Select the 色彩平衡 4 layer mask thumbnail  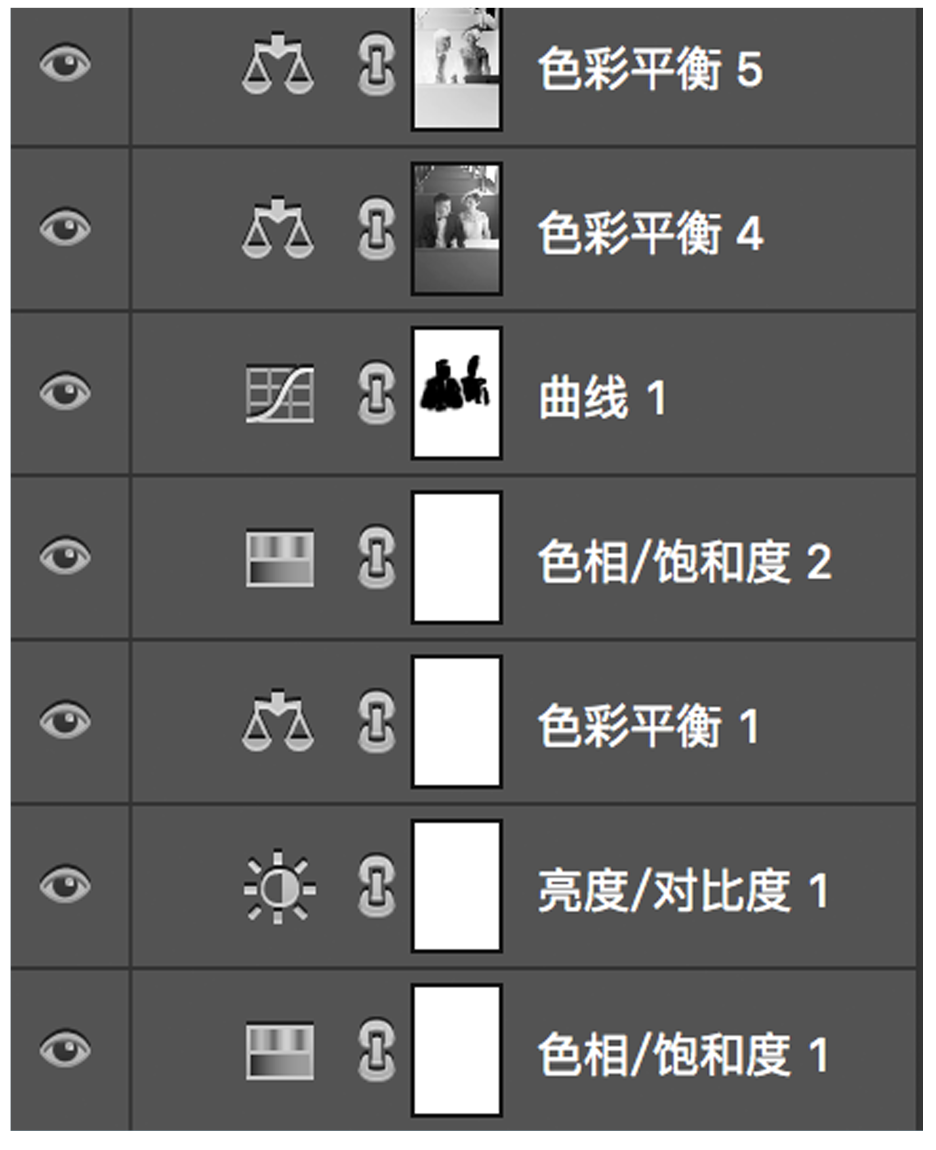(x=457, y=230)
